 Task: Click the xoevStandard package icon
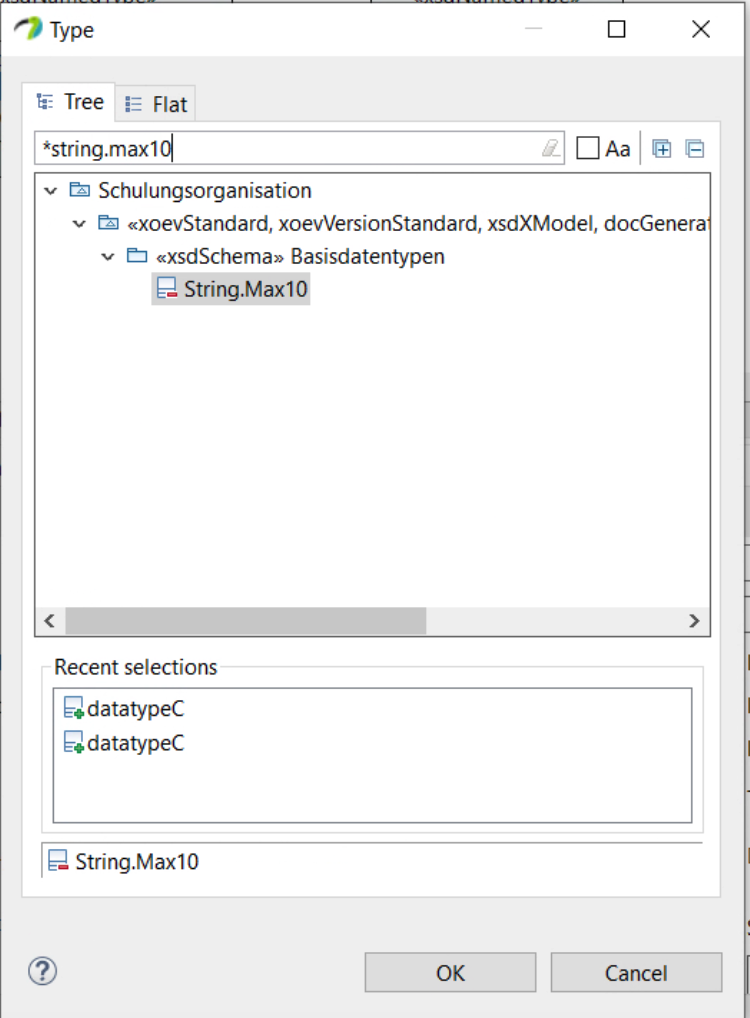pos(108,223)
